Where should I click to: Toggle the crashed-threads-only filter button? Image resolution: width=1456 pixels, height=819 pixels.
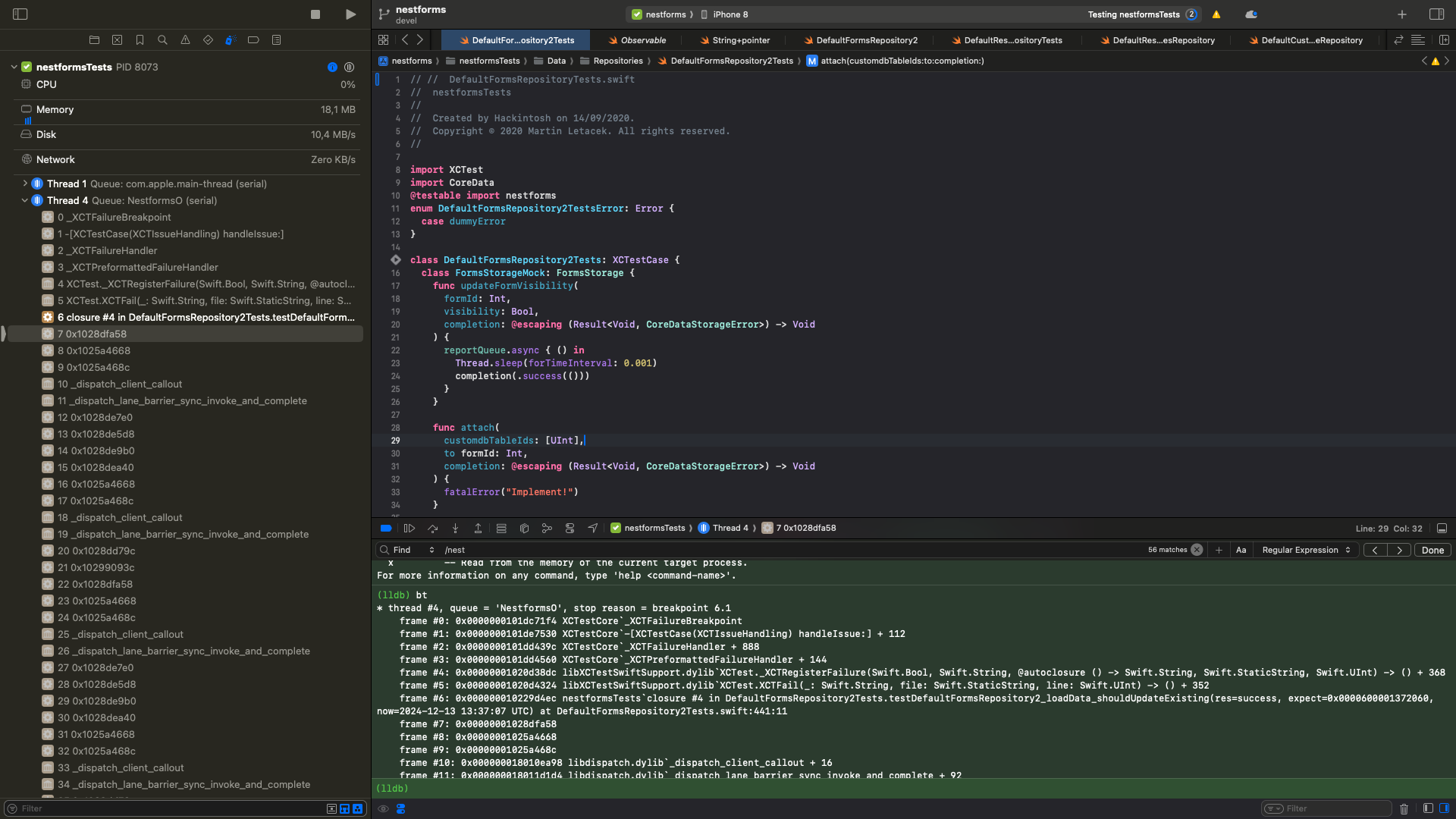[x=331, y=808]
